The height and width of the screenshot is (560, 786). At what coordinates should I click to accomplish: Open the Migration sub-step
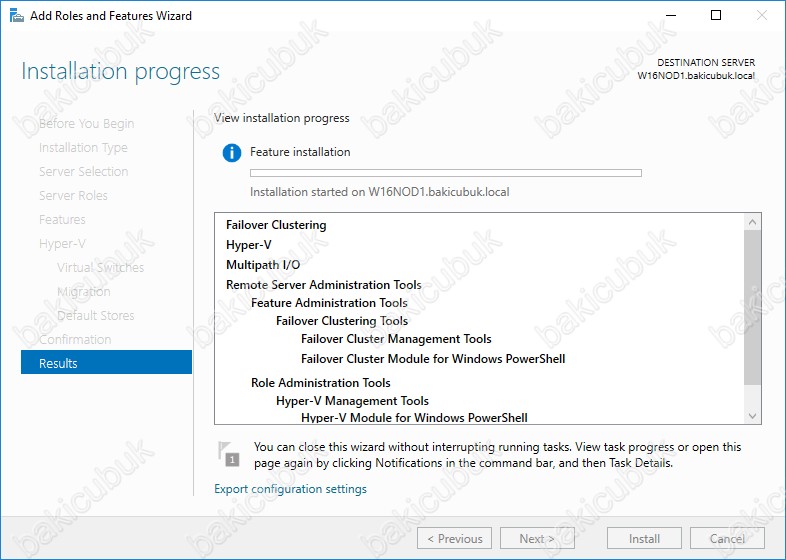pos(84,291)
